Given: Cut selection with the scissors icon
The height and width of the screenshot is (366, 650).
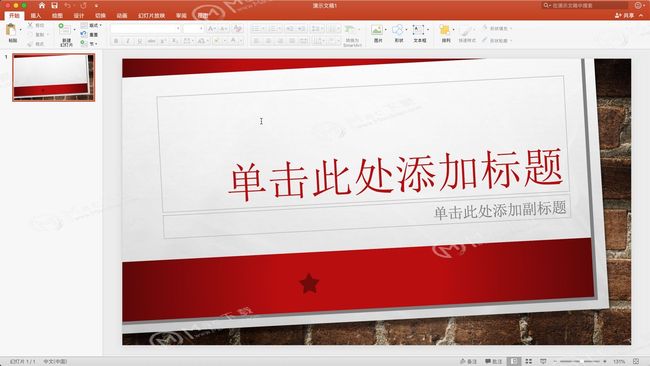Looking at the screenshot, I should tap(30, 25).
